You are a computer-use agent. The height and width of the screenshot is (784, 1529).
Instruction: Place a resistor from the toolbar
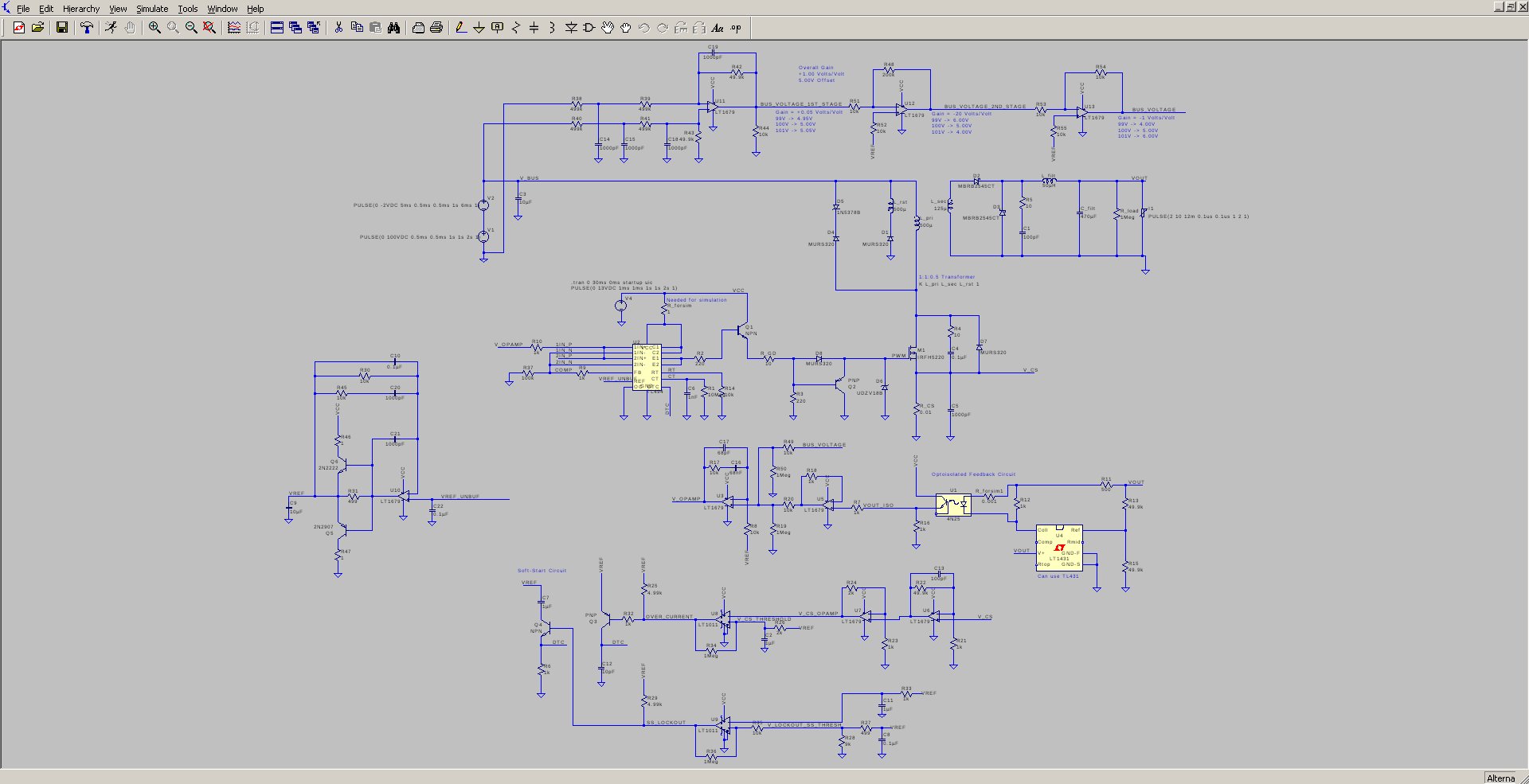click(x=516, y=28)
